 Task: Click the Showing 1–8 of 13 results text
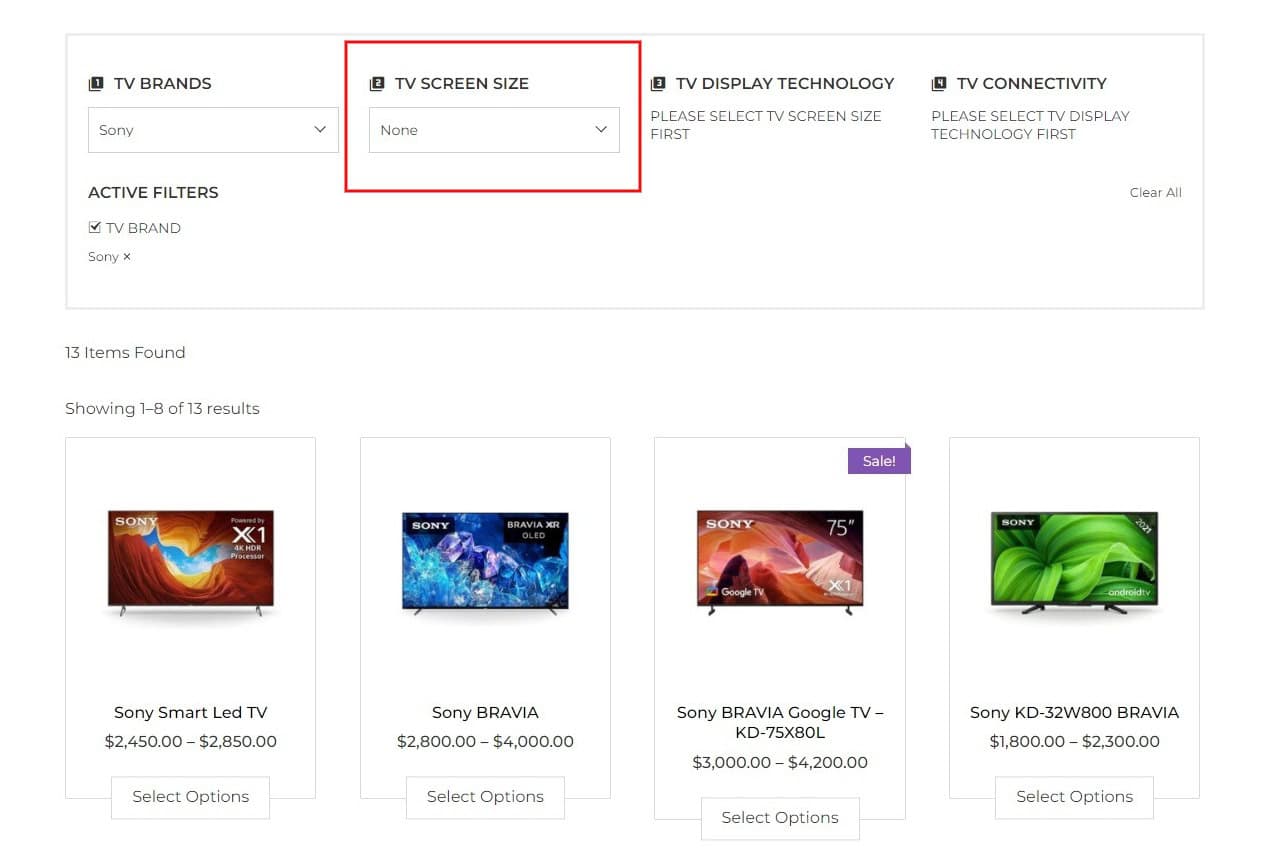click(162, 409)
